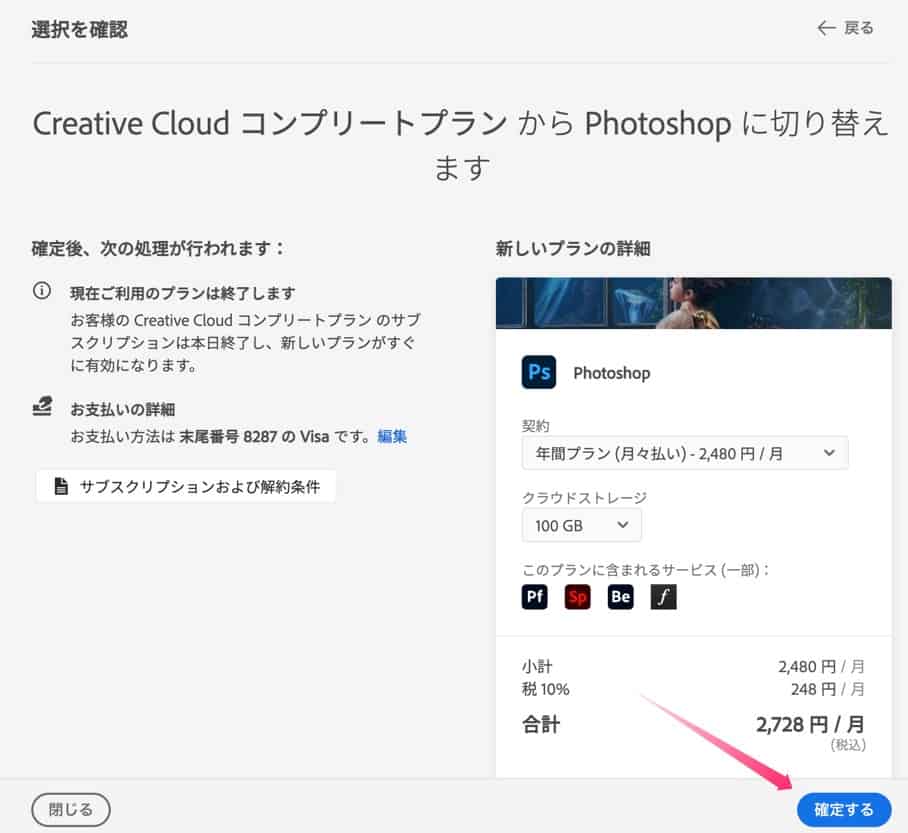Screen dimensions: 908x833
Task: Click the payment icon beside お支払いの詳細
Action: click(42, 407)
